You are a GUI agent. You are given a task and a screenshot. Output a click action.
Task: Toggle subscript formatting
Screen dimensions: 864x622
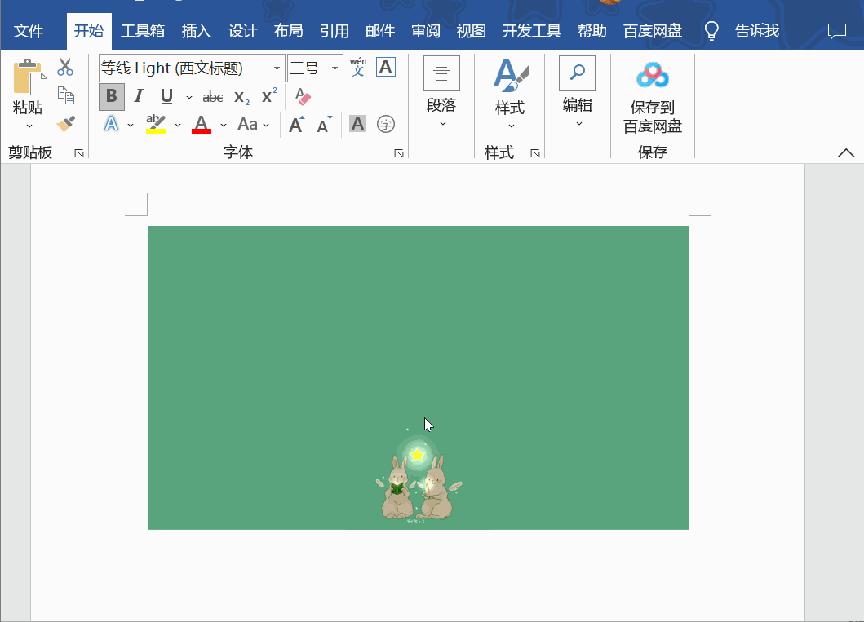click(x=242, y=97)
